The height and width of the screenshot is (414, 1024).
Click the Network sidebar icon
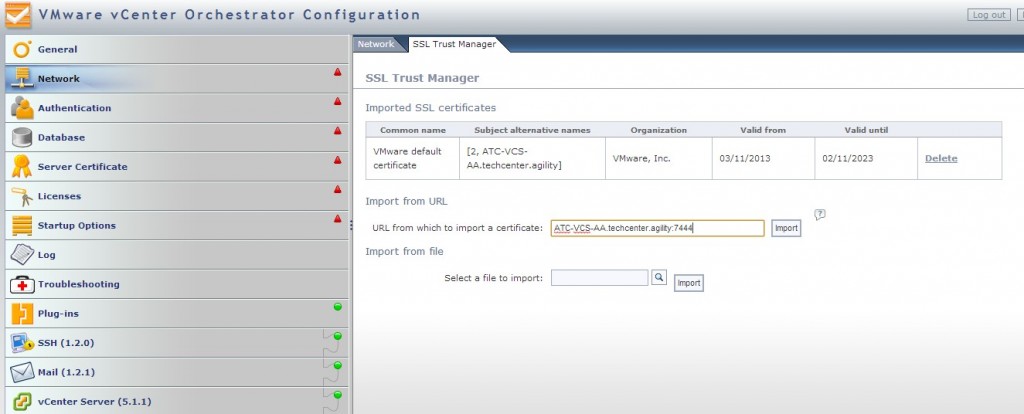point(22,79)
